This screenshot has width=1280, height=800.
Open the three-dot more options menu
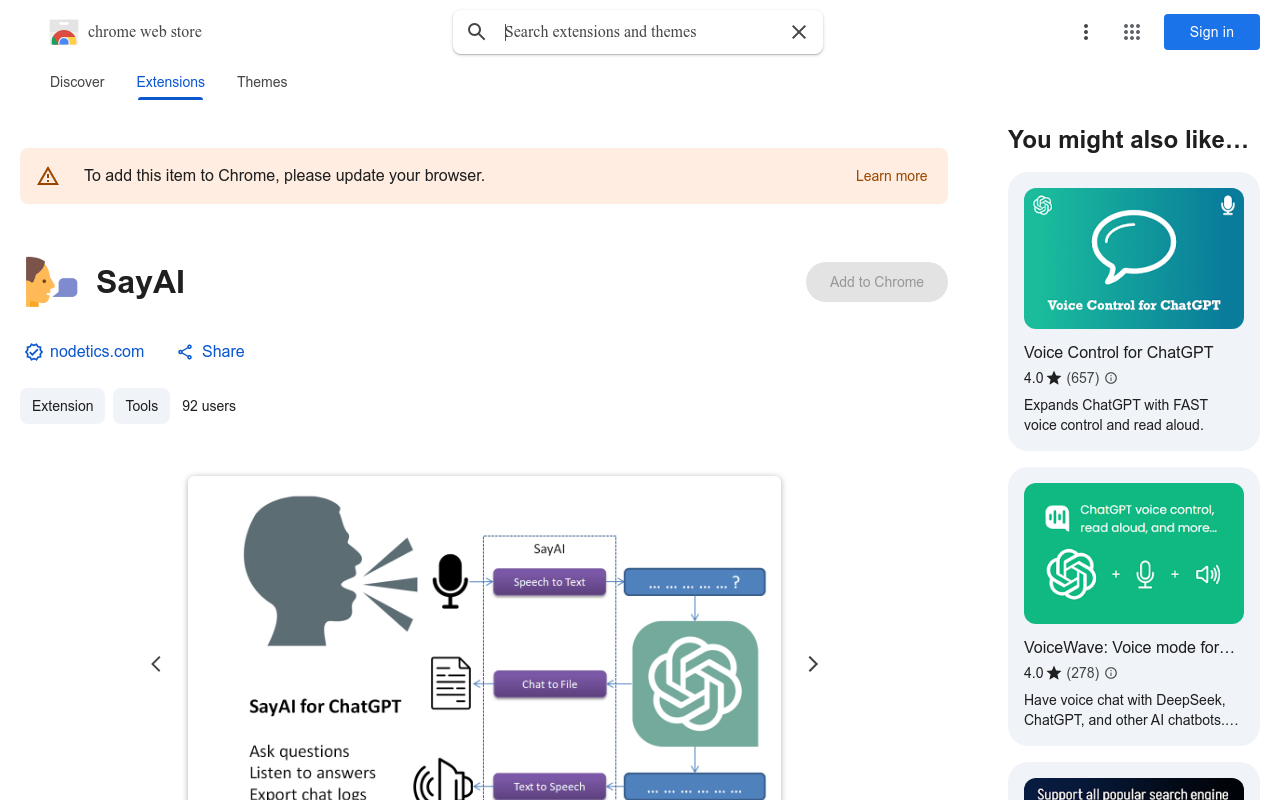pos(1086,32)
